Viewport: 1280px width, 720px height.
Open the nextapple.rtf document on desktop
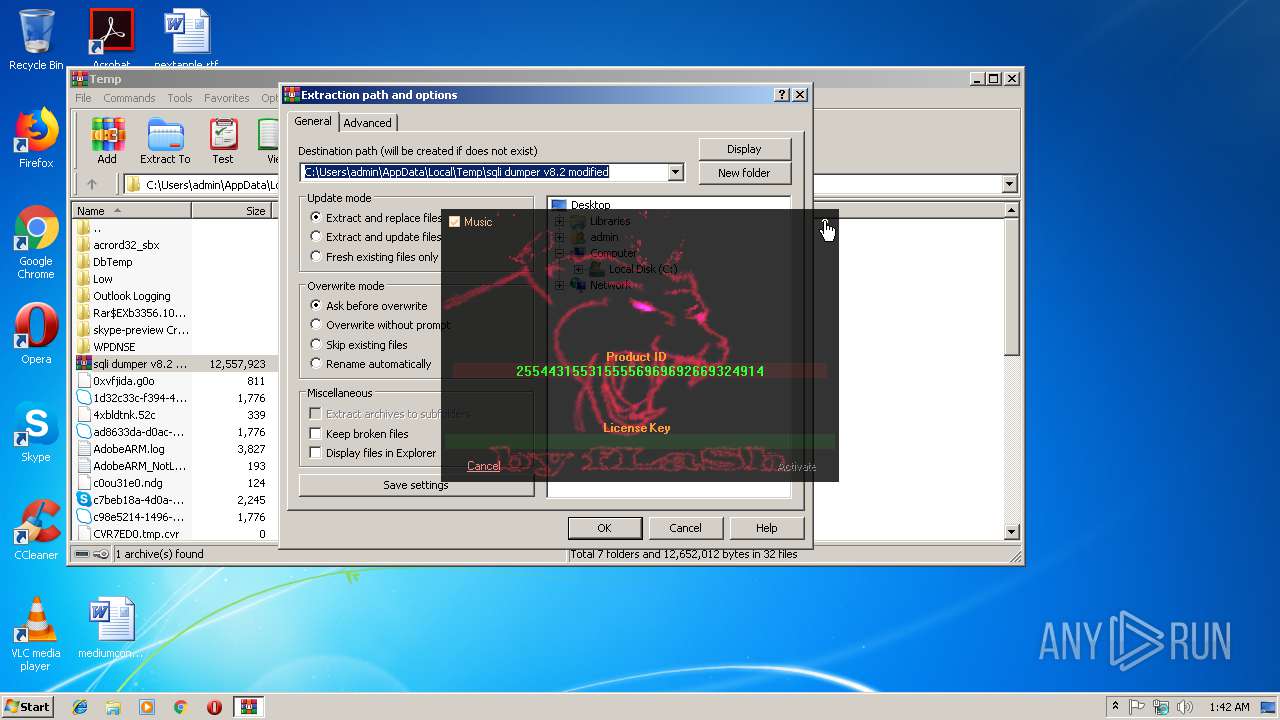[x=187, y=40]
